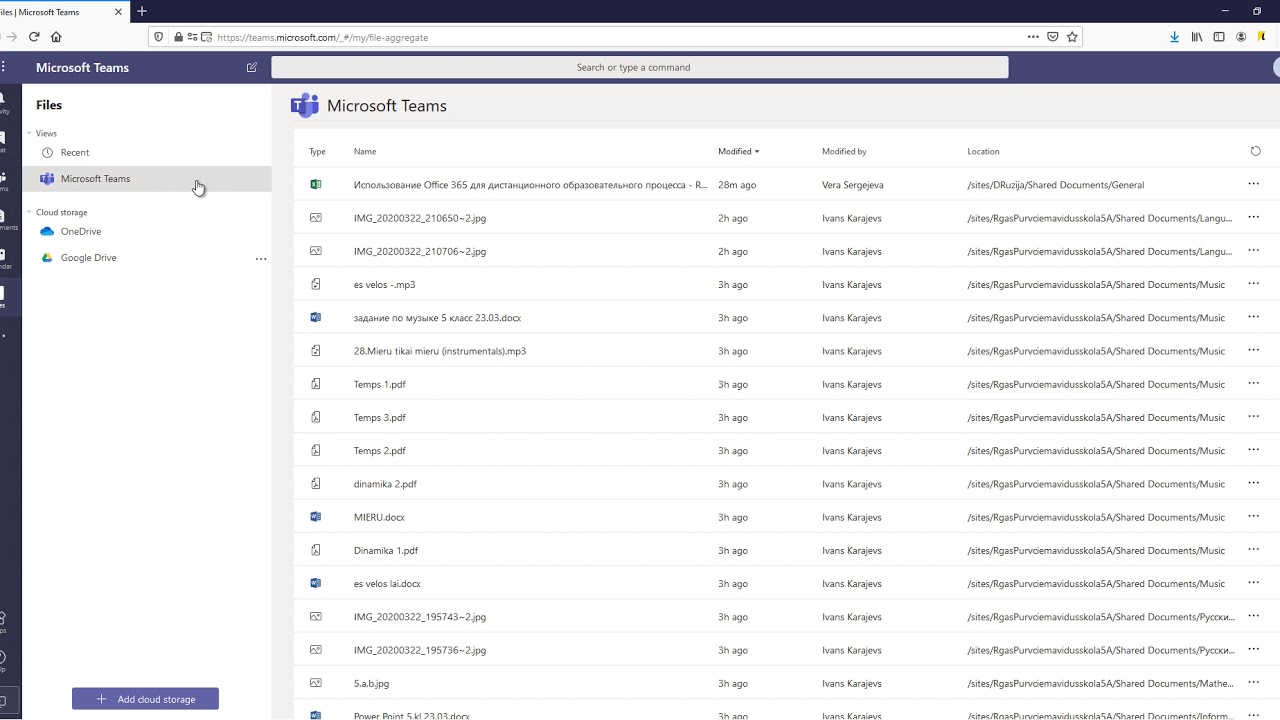Open file IMG_20200322_195743~2.jpg

point(419,617)
